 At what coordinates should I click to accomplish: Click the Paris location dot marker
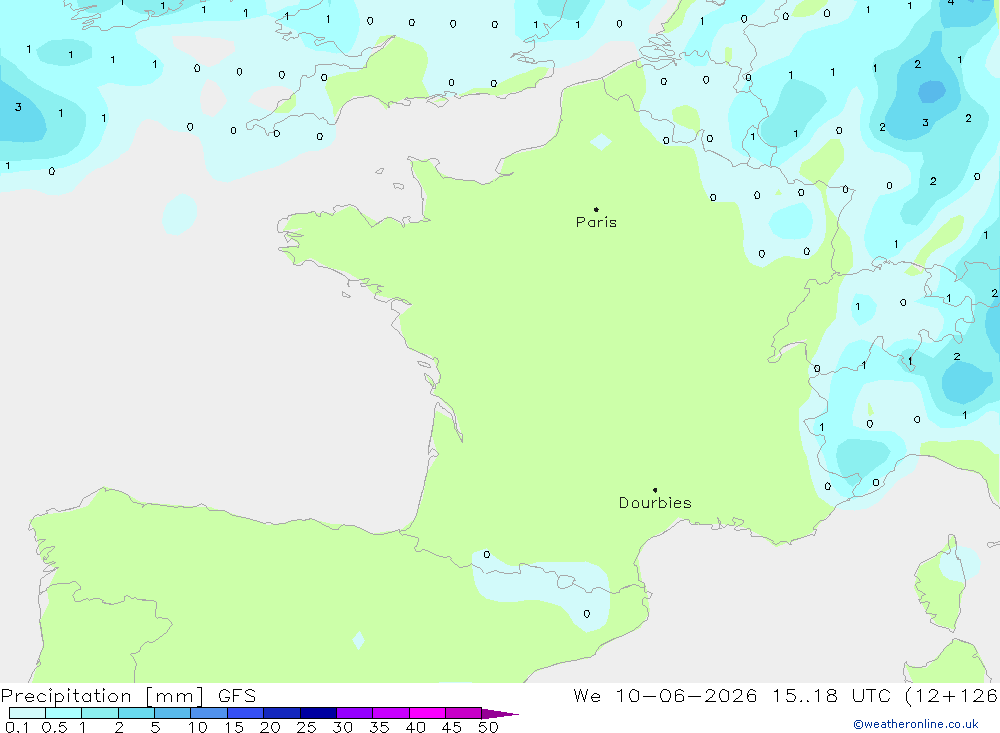click(x=596, y=209)
